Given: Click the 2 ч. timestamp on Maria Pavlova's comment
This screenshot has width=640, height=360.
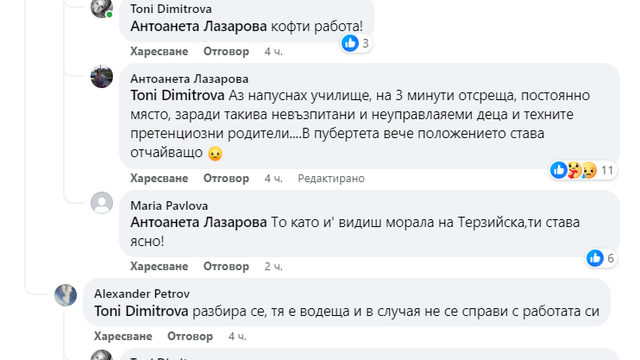Looking at the screenshot, I should 273,267.
